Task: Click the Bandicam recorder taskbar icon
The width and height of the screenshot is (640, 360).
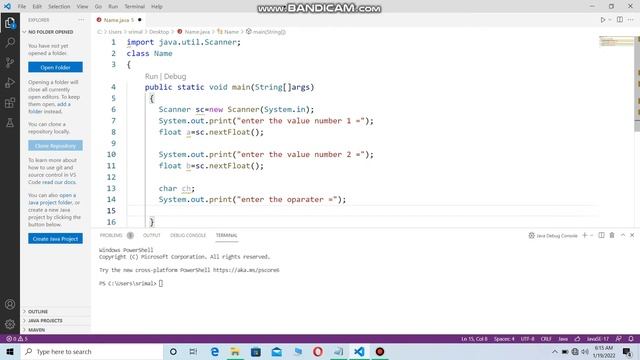Action: coord(380,351)
